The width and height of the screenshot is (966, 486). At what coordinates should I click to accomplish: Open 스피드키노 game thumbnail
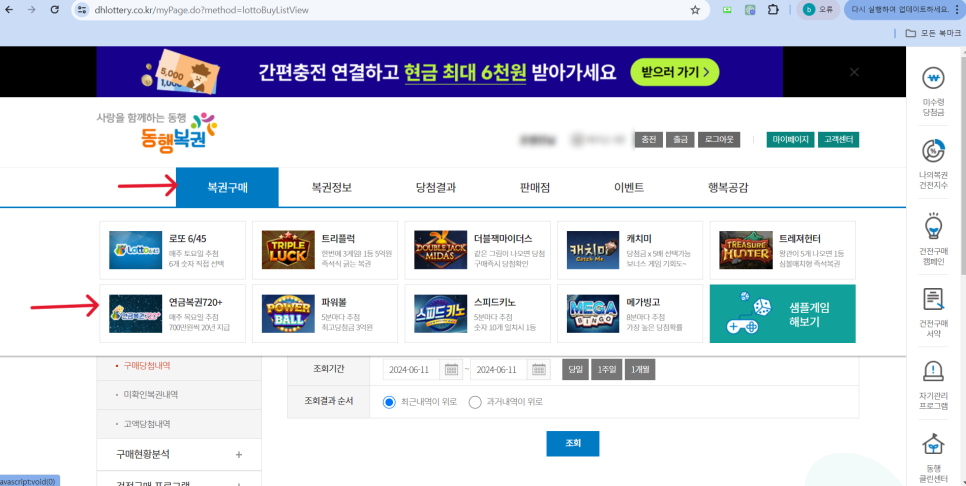440,314
